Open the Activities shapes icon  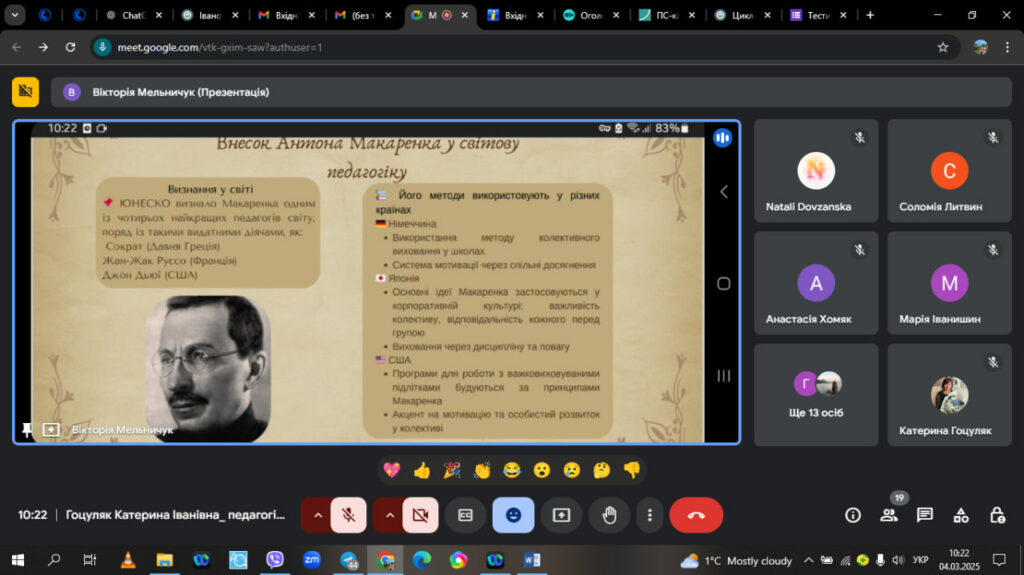click(961, 516)
